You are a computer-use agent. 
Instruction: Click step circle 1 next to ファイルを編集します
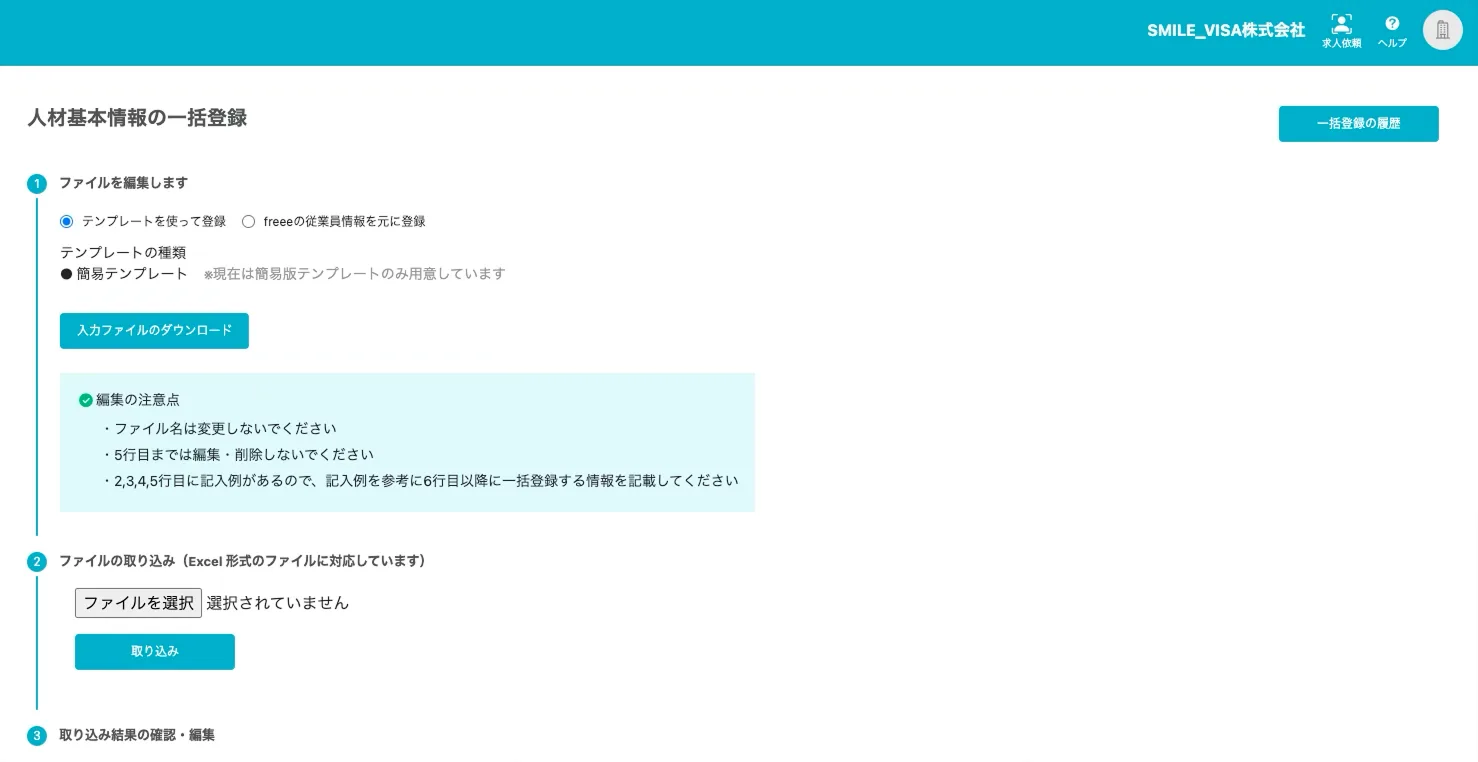37,184
